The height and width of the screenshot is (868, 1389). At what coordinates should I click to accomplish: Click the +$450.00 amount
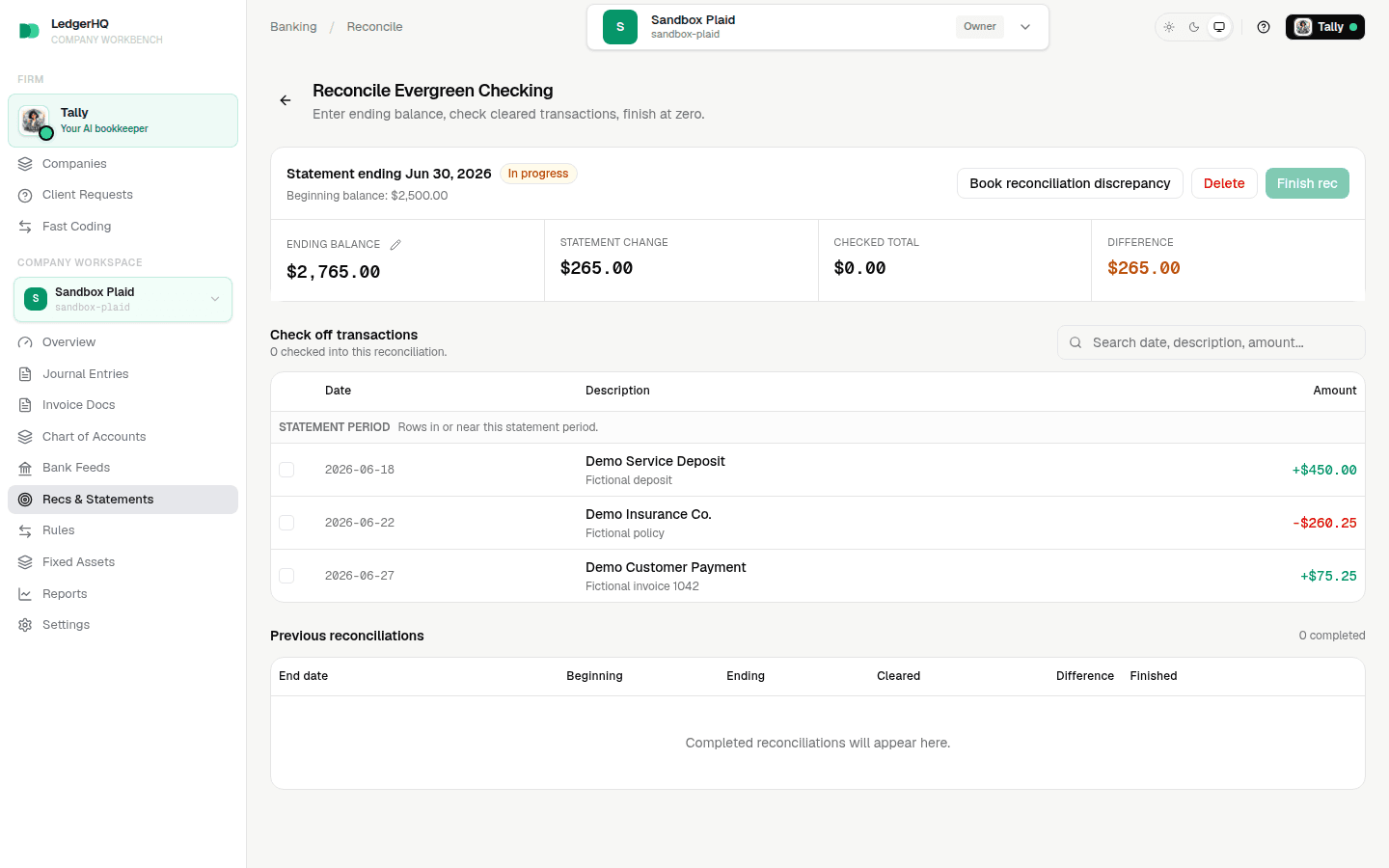[x=1324, y=470]
